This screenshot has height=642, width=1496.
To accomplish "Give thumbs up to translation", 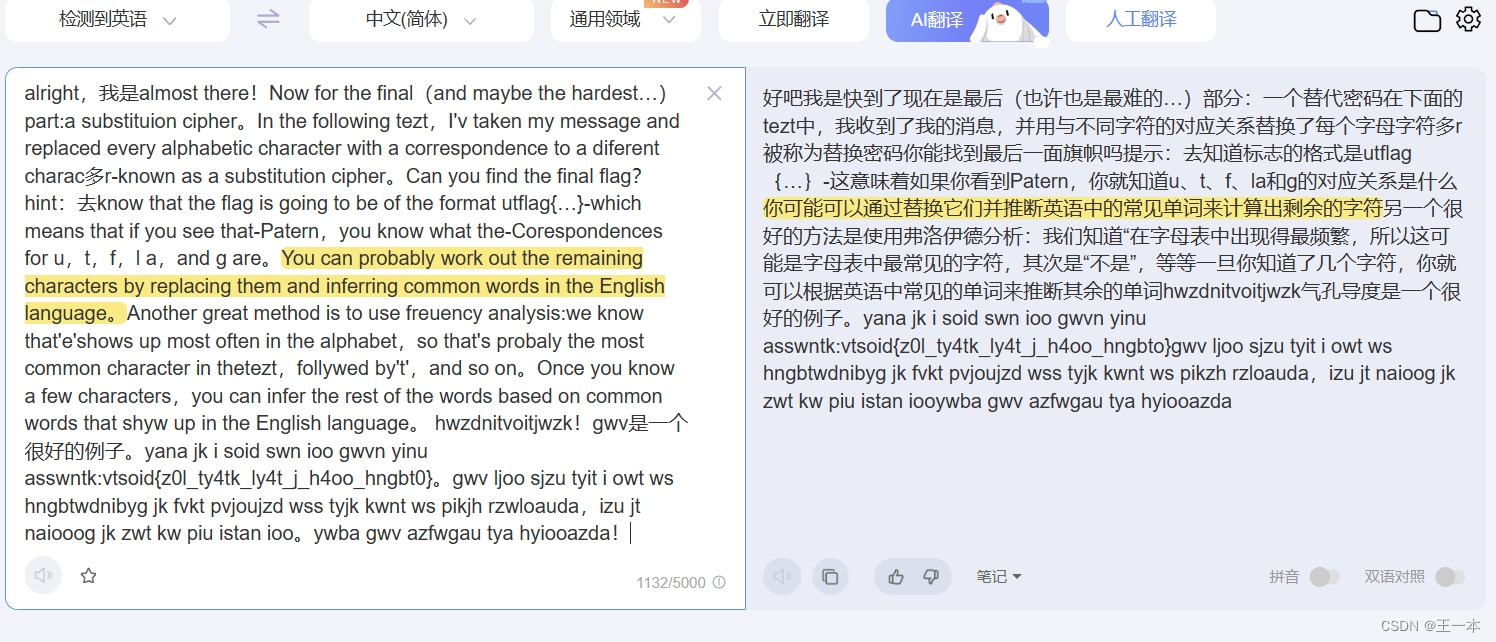I will click(896, 576).
